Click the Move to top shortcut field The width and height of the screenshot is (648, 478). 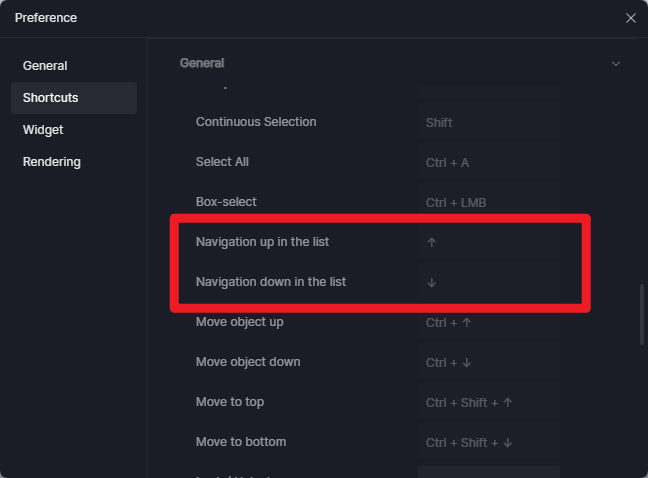(x=488, y=402)
